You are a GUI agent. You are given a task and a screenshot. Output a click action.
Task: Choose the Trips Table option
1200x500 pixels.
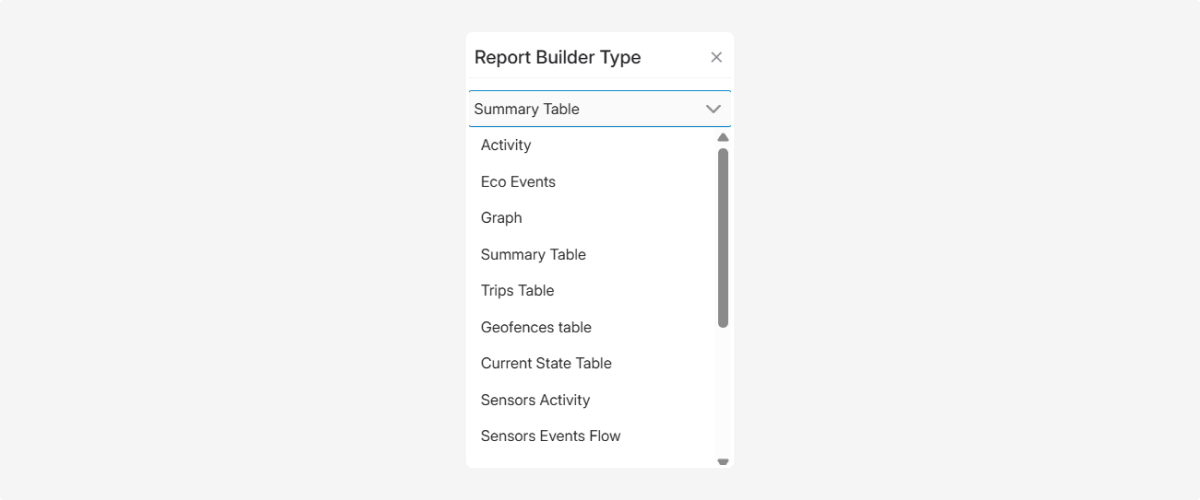pyautogui.click(x=517, y=291)
